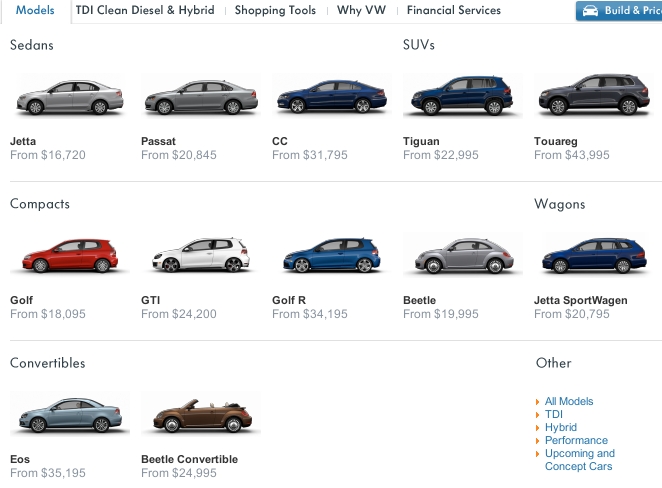
Task: Select the silver Jetta car image
Action: [x=70, y=97]
